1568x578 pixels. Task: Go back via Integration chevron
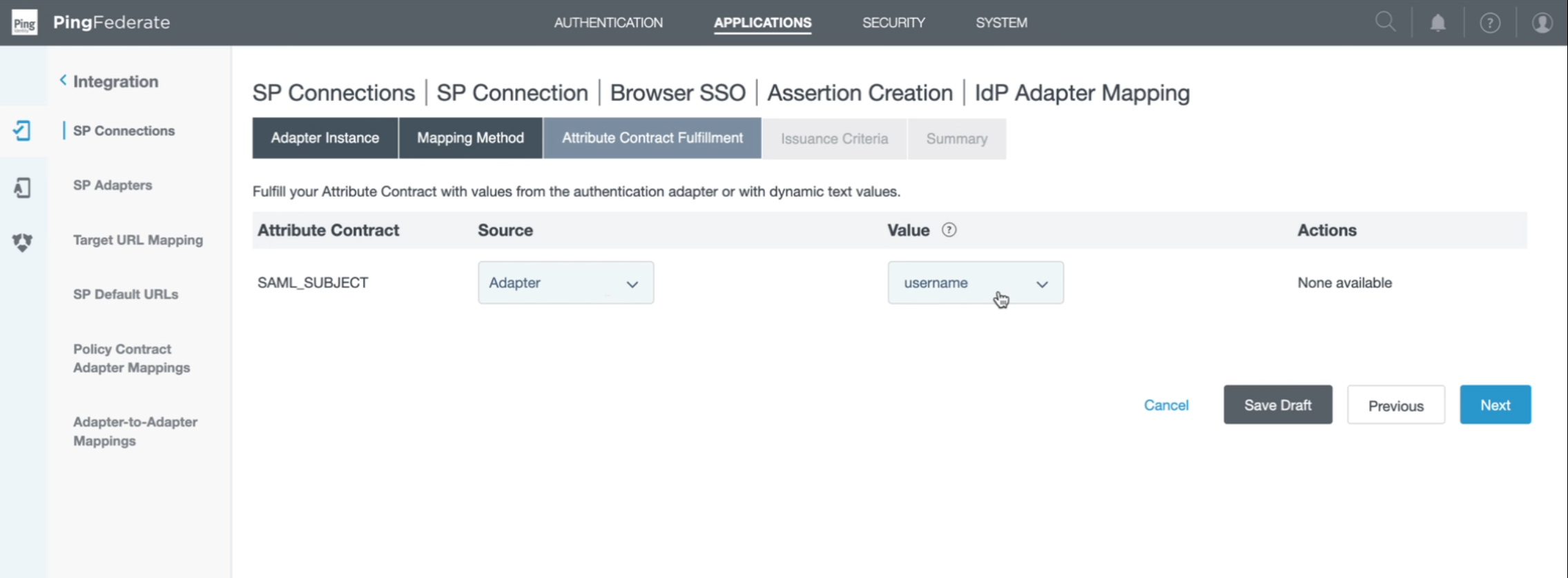[63, 81]
